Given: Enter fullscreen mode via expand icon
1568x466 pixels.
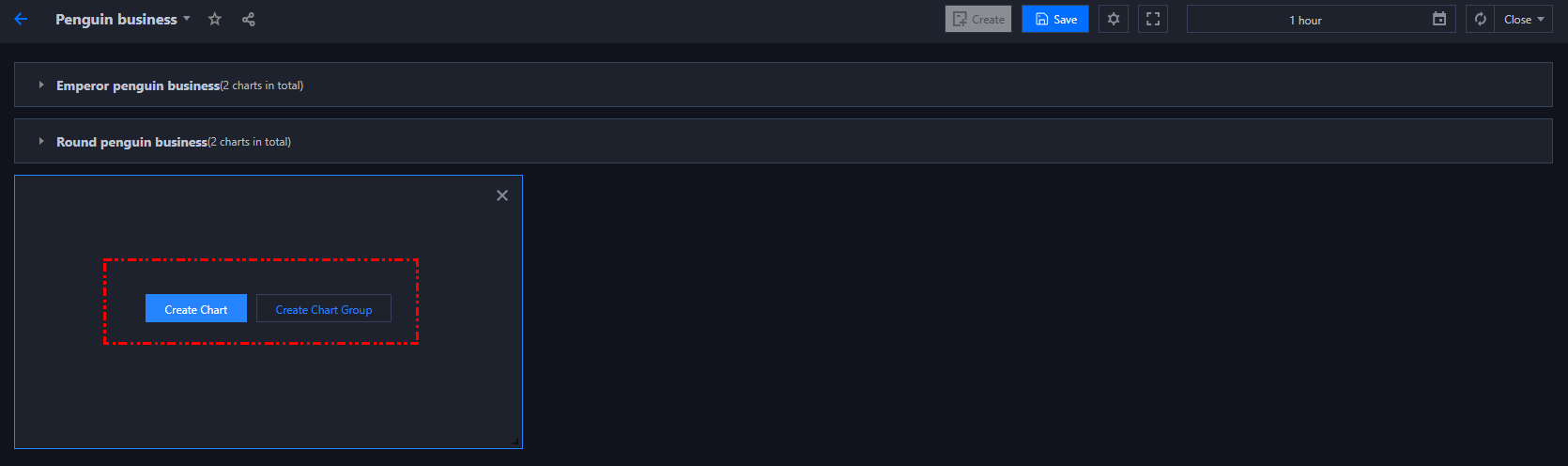Looking at the screenshot, I should click(x=1153, y=19).
